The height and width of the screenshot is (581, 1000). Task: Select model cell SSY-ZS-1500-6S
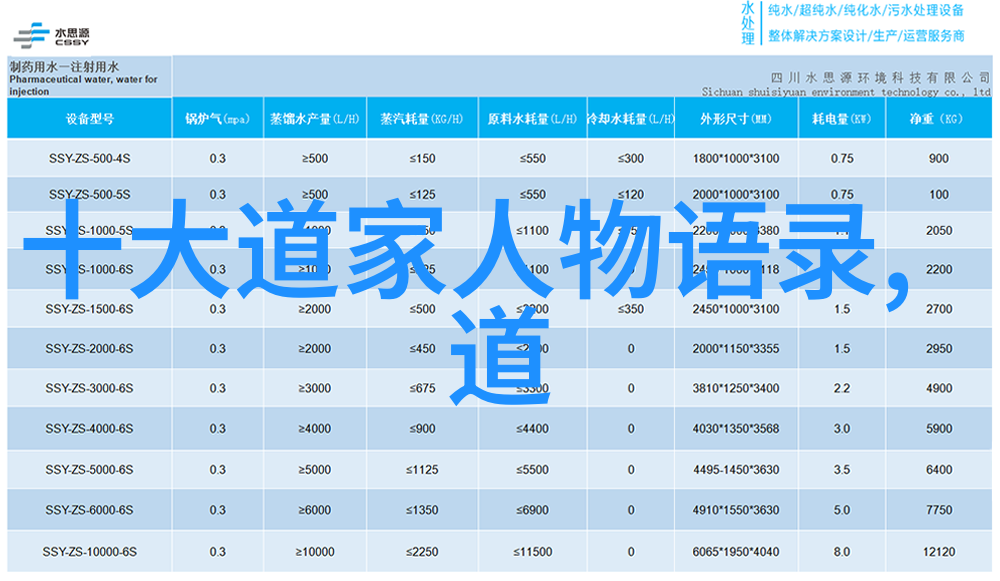pos(89,309)
